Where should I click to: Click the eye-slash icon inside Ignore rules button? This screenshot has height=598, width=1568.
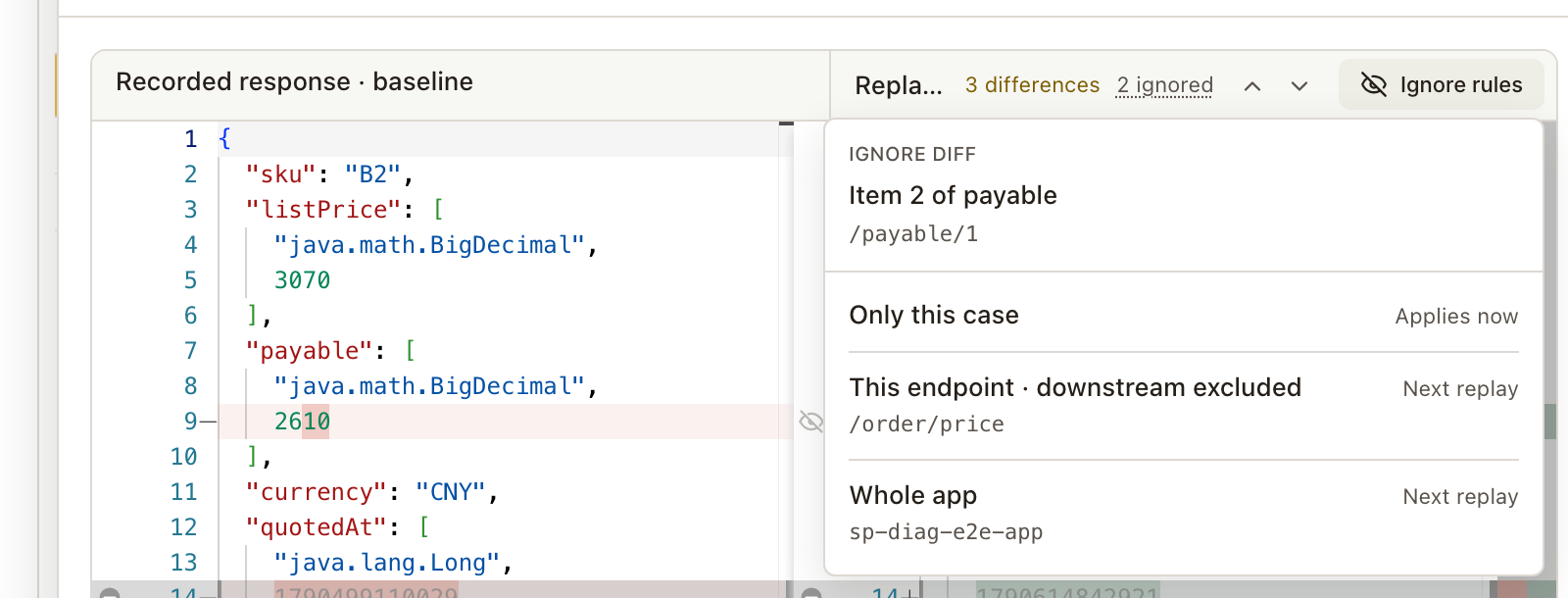point(1374,85)
